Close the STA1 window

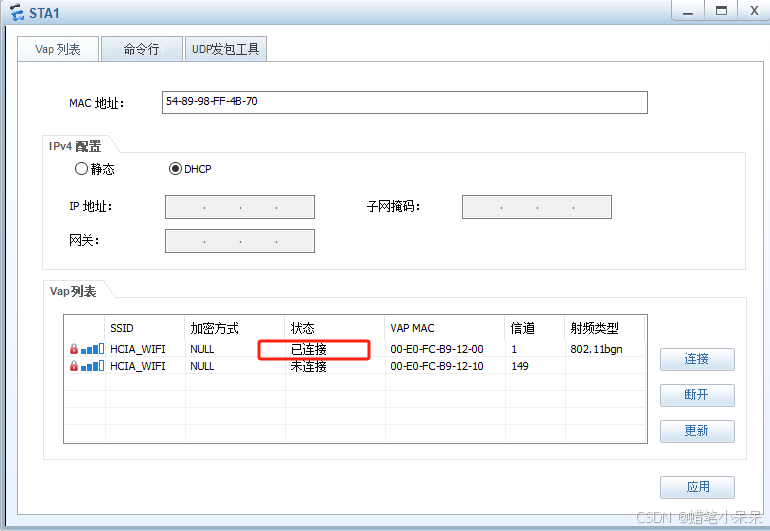coord(754,11)
